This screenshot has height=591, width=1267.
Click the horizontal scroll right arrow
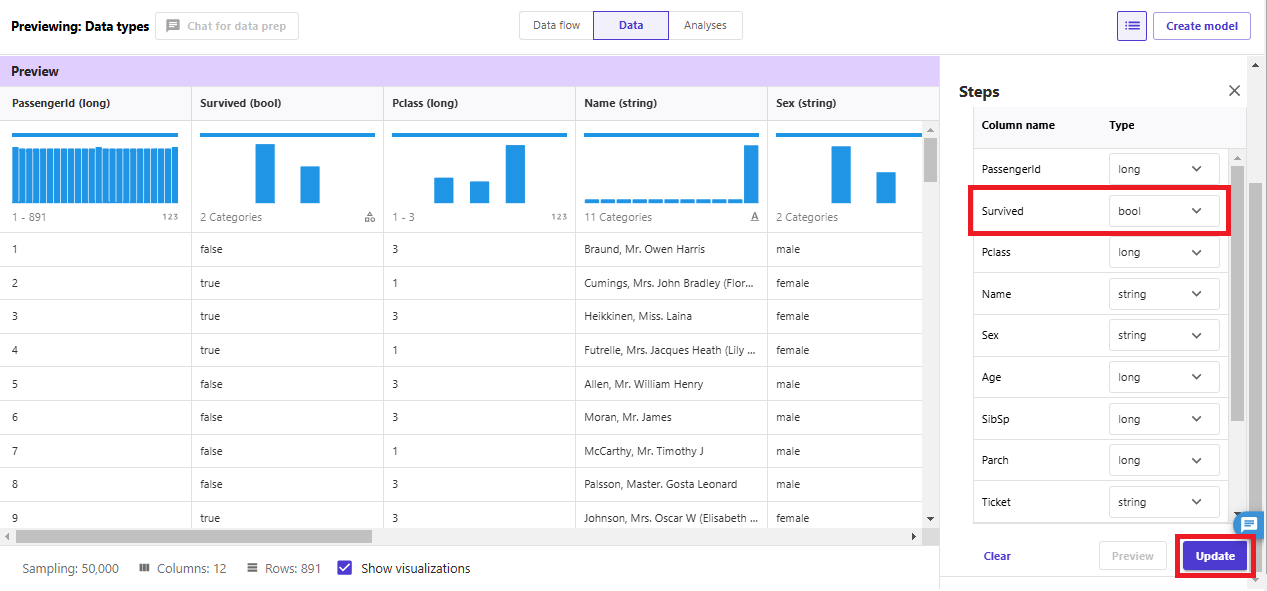point(913,537)
